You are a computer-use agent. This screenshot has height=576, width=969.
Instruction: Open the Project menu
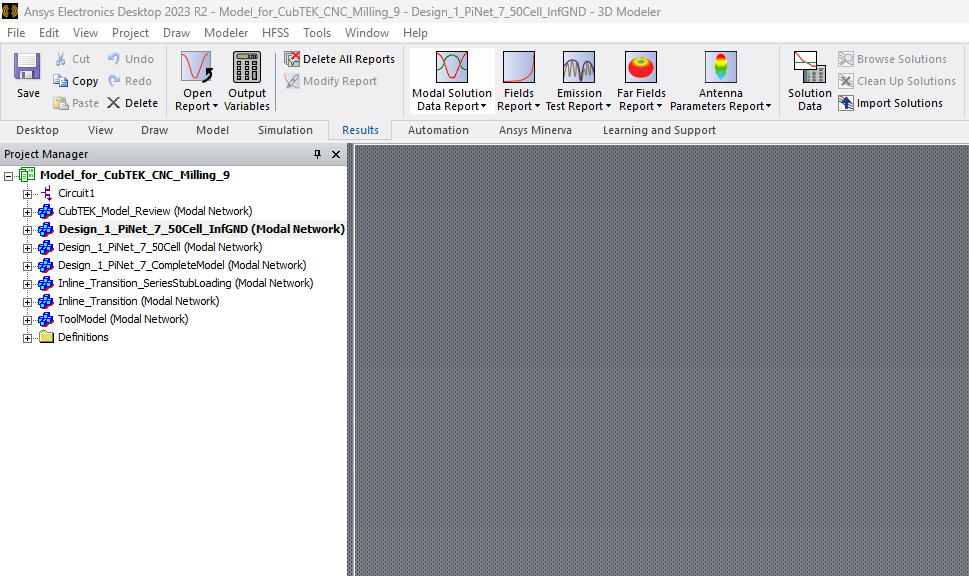tap(130, 33)
